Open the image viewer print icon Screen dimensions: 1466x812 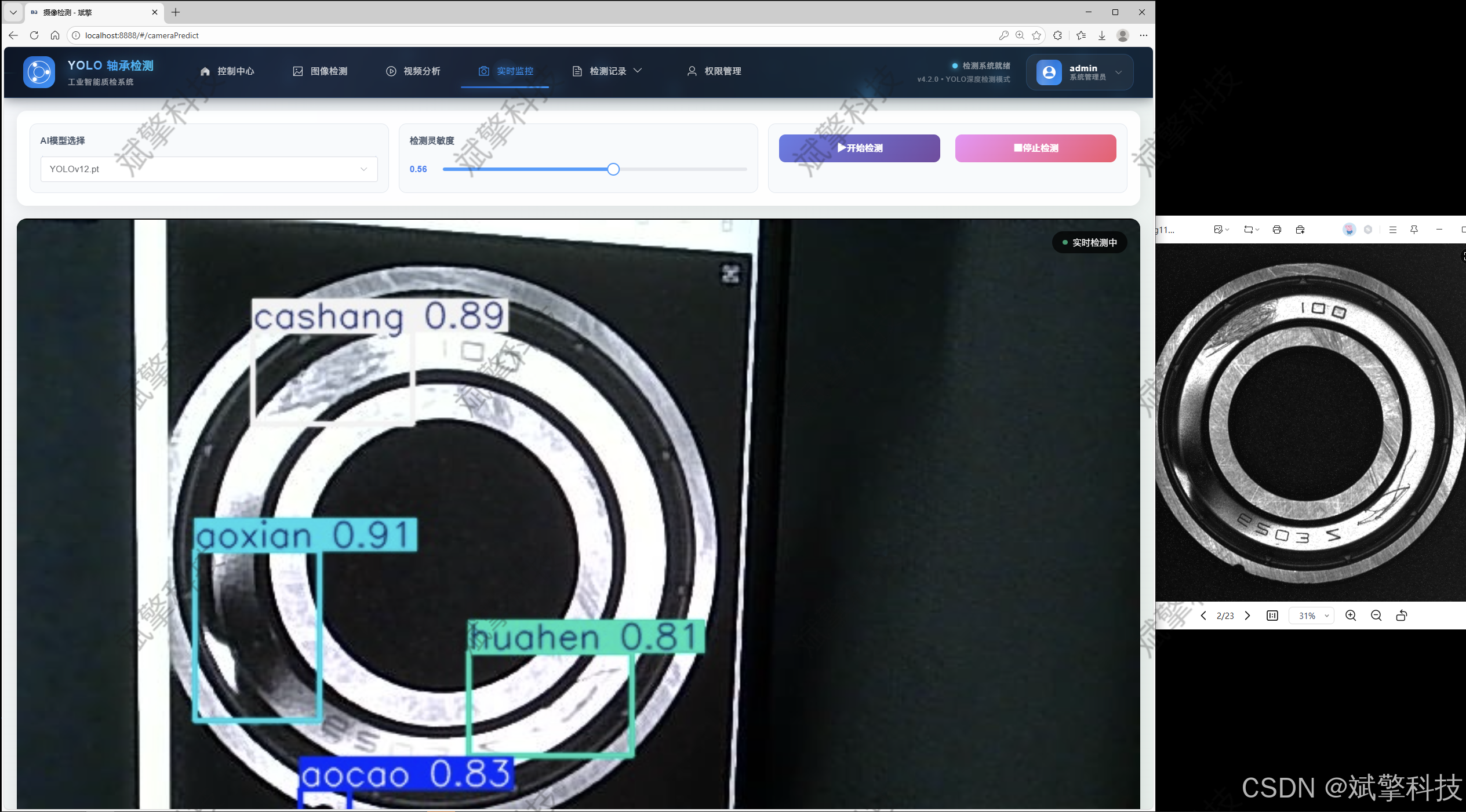click(x=1276, y=230)
